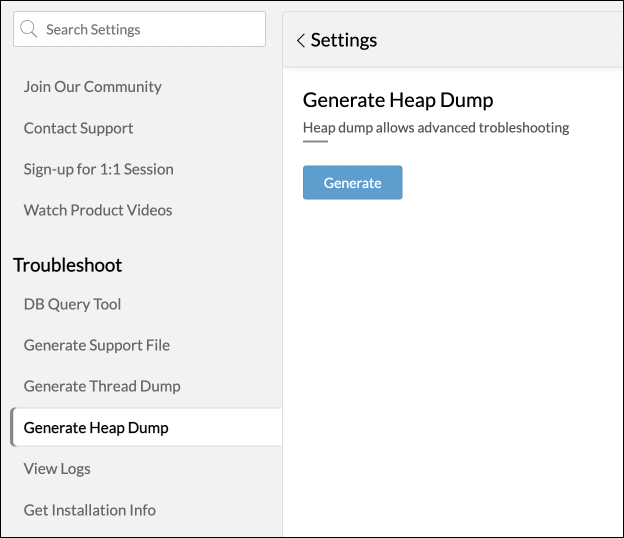Click the Settings header title
The image size is (624, 538).
[x=344, y=41]
